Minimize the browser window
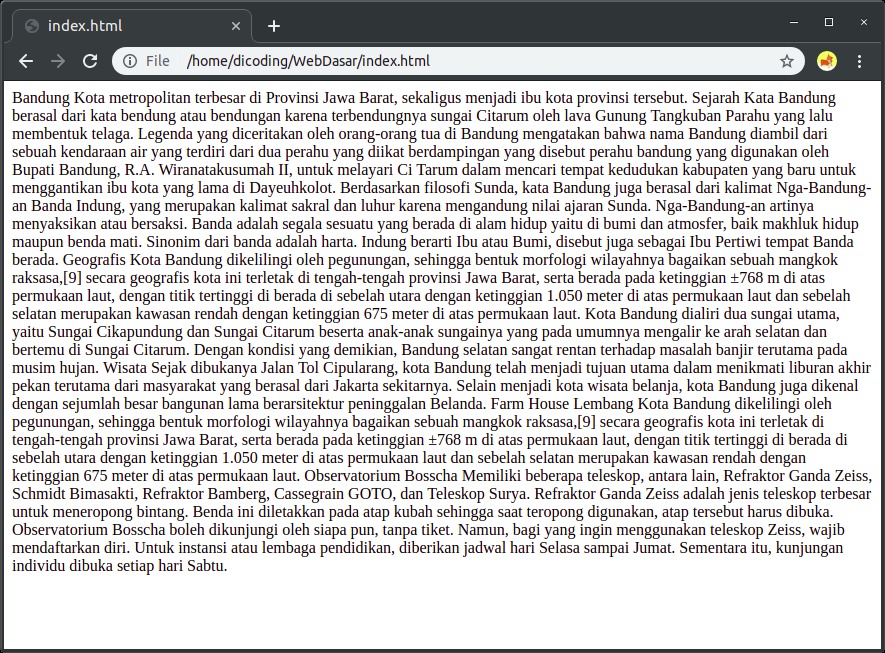 pyautogui.click(x=794, y=21)
